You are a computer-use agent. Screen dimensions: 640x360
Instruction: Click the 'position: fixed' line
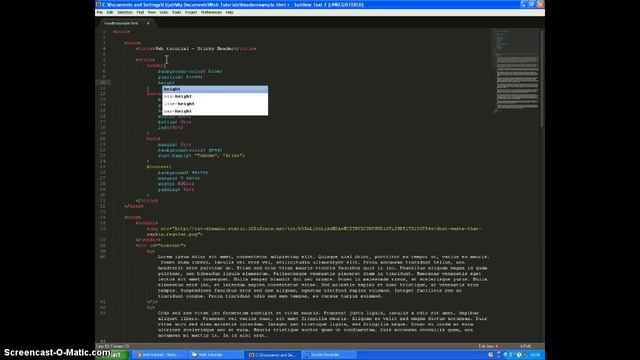(180, 77)
